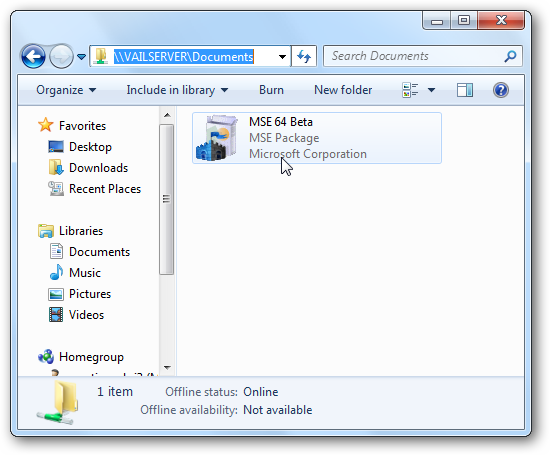Click the greyed Forward arrow button
550x455 pixels.
point(61,56)
